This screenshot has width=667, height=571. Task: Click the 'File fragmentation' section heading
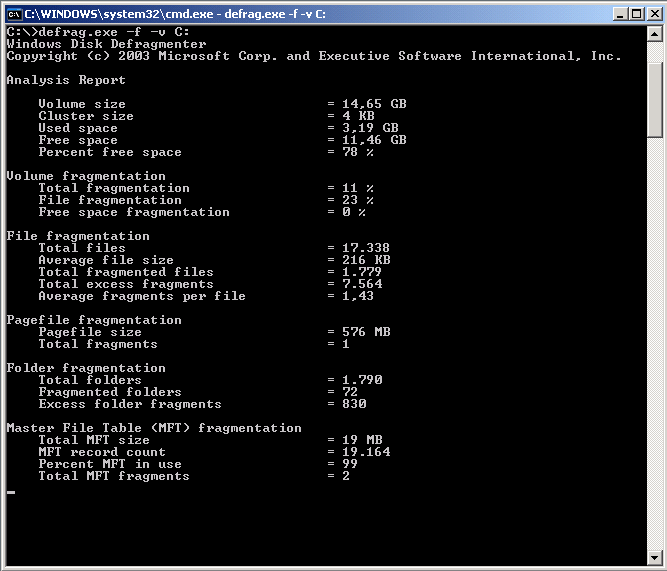click(78, 236)
